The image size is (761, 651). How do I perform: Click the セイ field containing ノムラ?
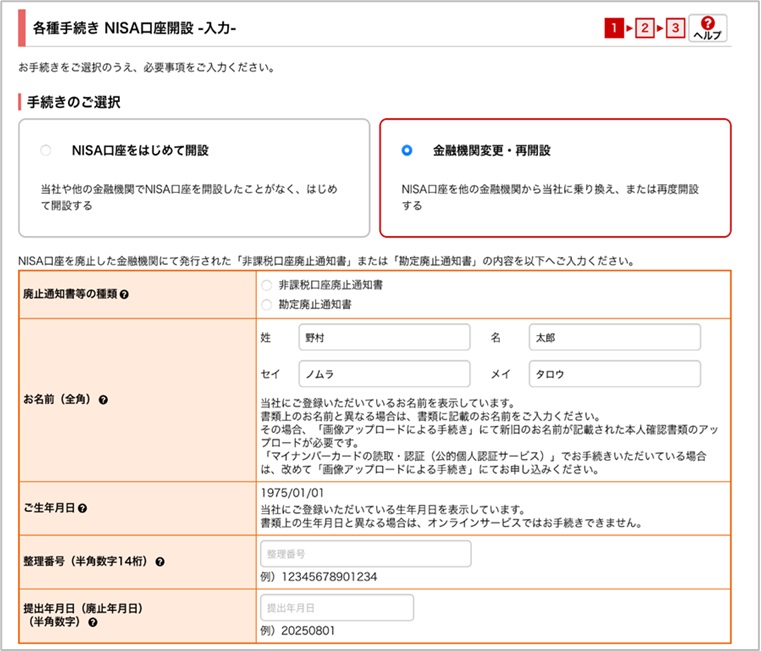point(384,374)
